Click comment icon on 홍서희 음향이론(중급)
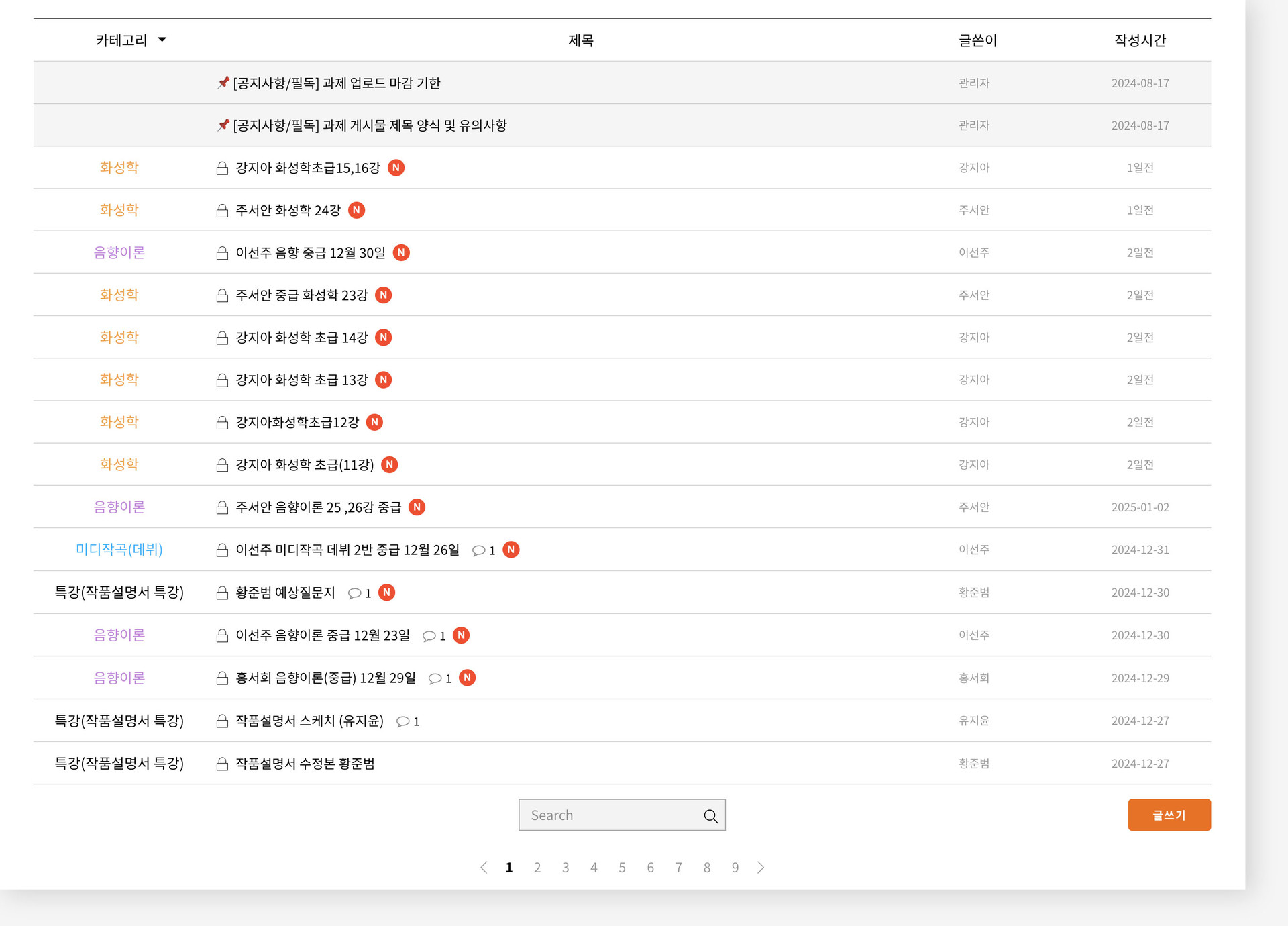This screenshot has height=926, width=1288. click(435, 678)
